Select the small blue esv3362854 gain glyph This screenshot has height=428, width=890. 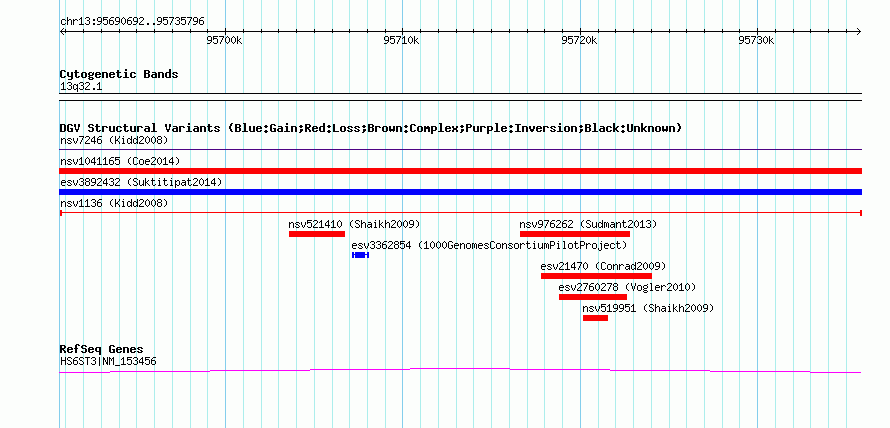click(360, 255)
